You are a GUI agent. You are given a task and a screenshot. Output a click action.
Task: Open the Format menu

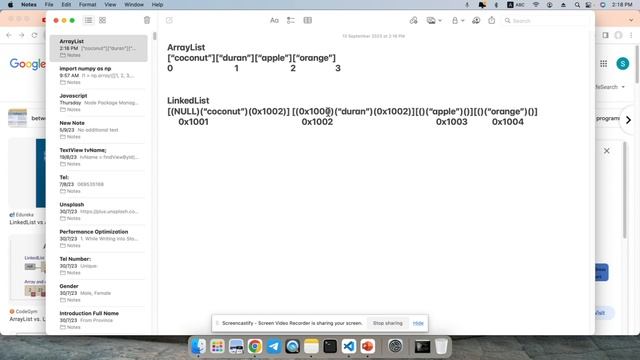tap(87, 4)
